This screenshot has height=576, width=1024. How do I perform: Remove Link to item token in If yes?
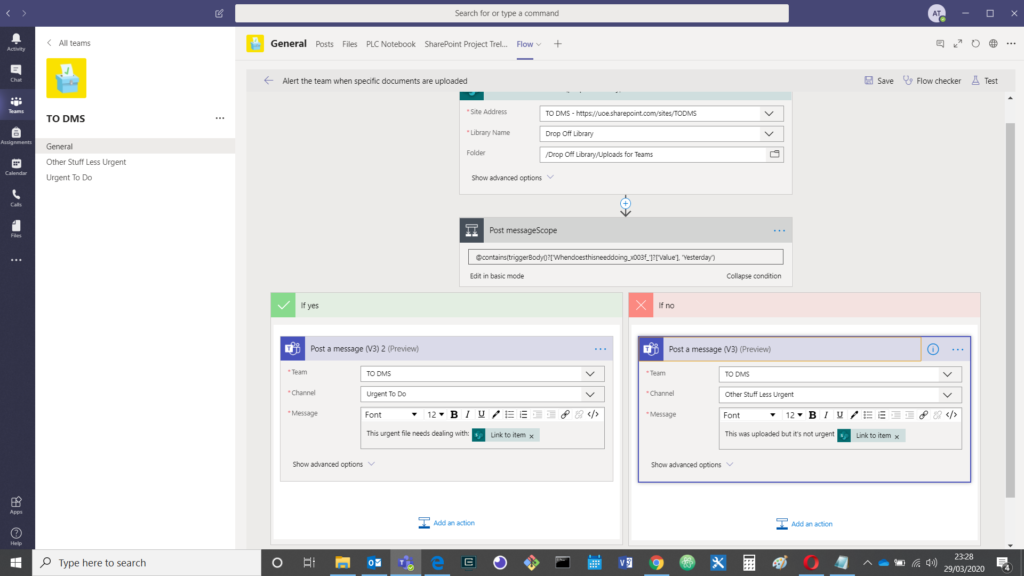click(532, 436)
